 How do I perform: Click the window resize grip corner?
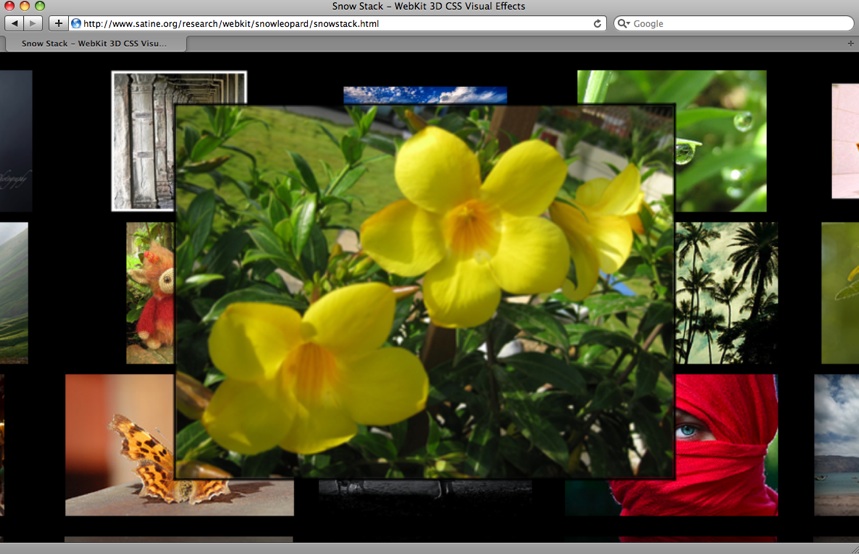(x=854, y=549)
